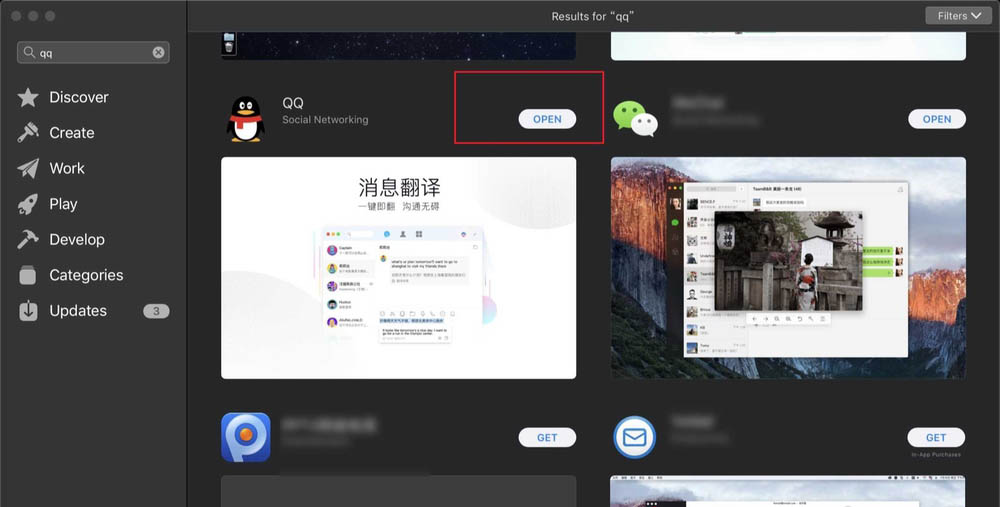1000x507 pixels.
Task: Click the Updates download icon
Action: point(28,311)
